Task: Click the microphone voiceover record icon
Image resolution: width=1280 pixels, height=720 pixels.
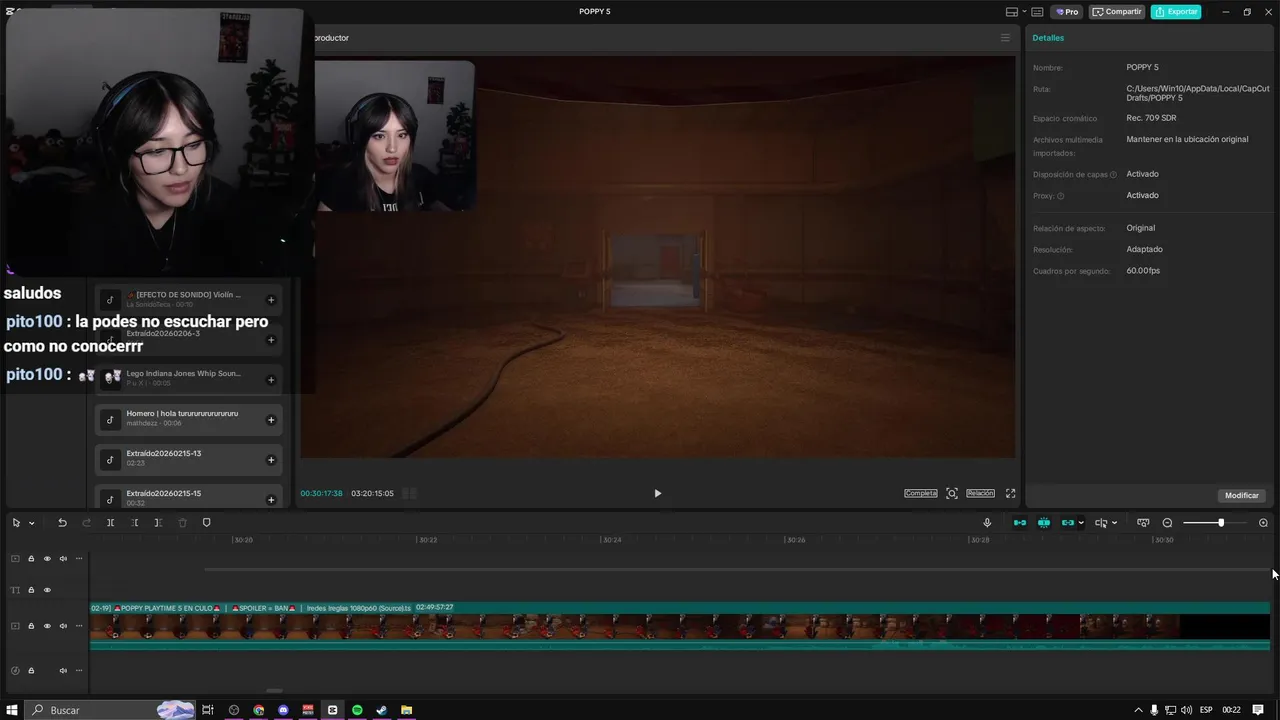Action: [x=987, y=523]
